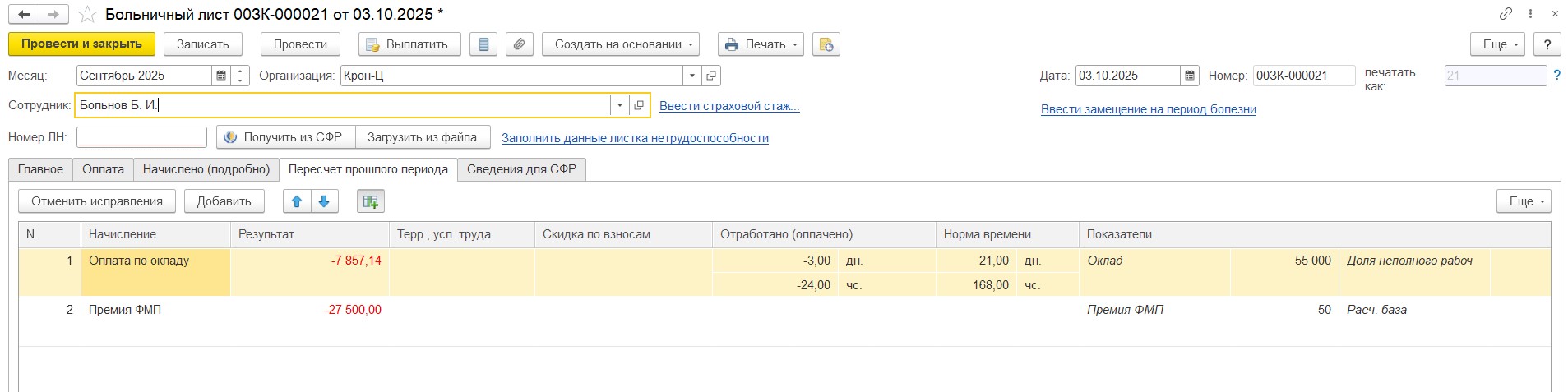This screenshot has height=392, width=1568.
Task: Open Организация Крон-Ц card icon
Action: 711,76
